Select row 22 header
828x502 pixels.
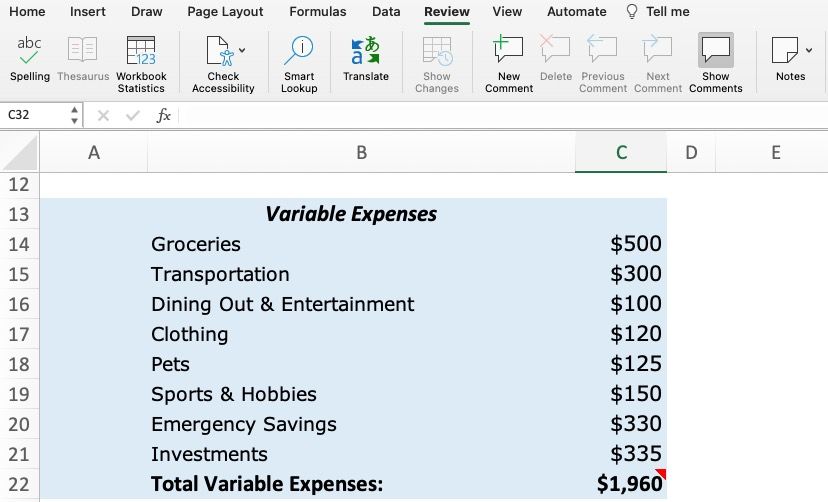click(19, 484)
